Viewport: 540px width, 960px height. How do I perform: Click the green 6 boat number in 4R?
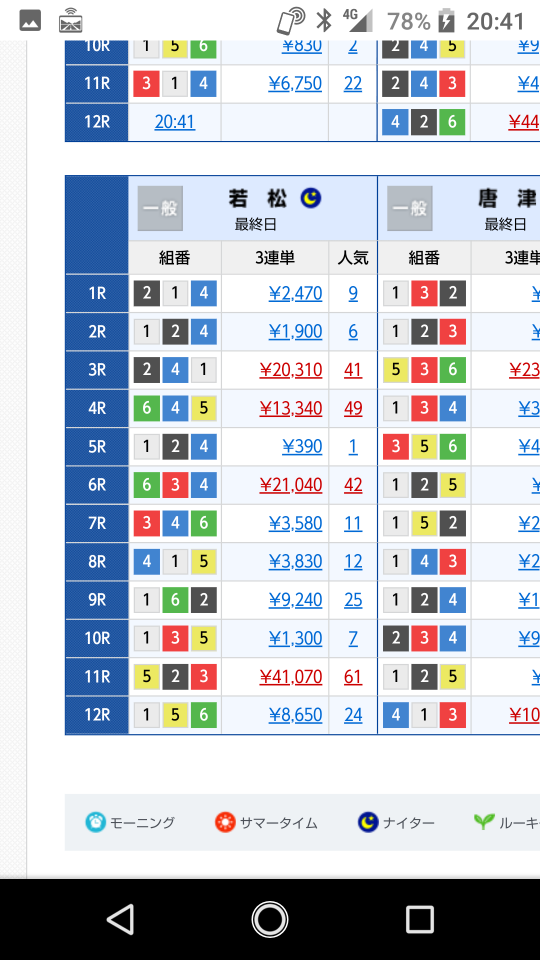click(146, 408)
